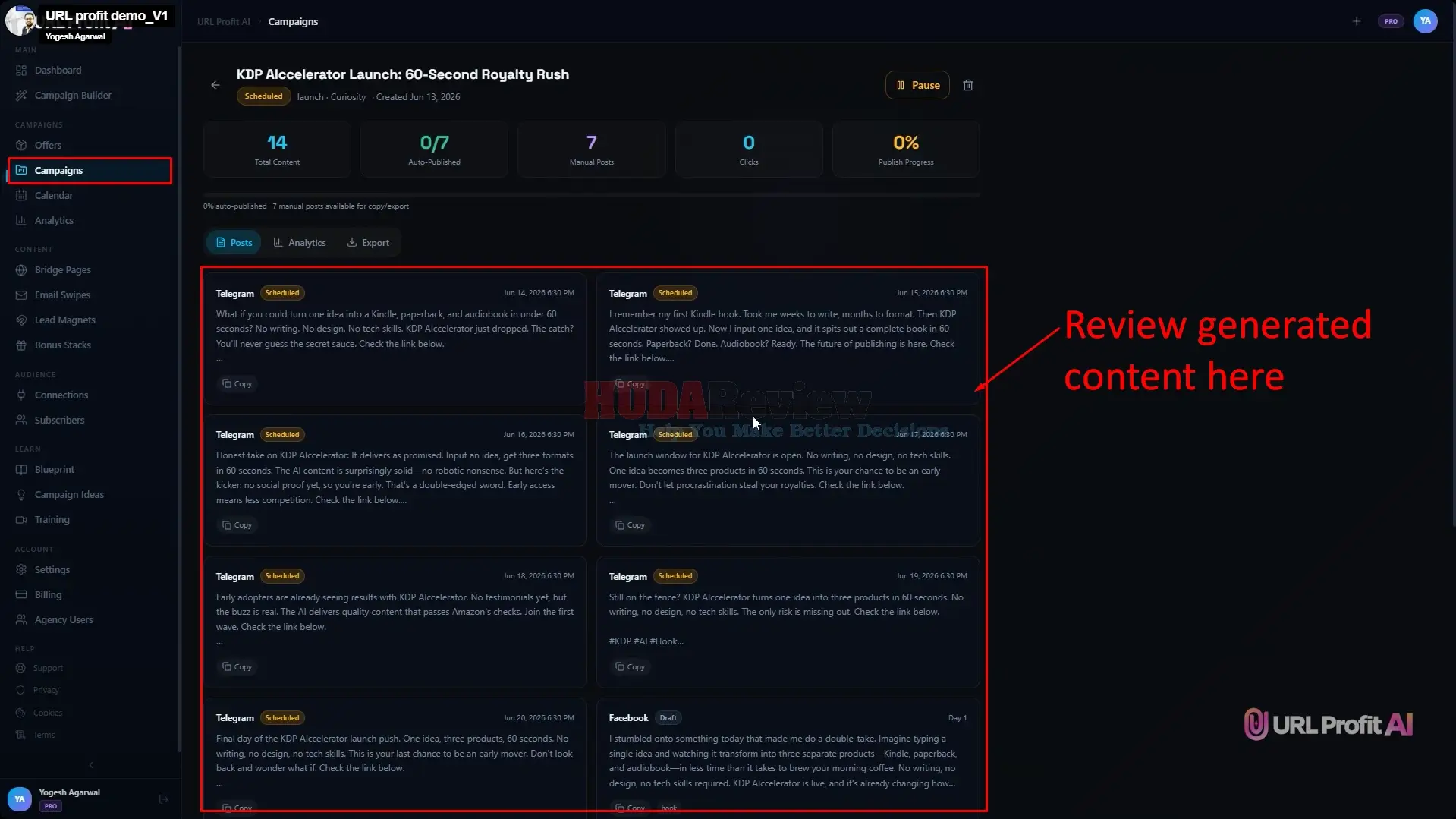1456x819 pixels.
Task: Click the Publish Progress 0% card
Action: click(x=906, y=149)
